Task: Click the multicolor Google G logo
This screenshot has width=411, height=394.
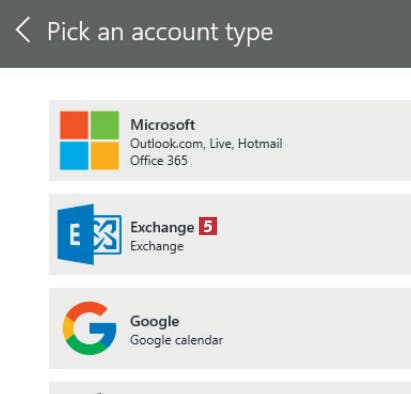Action: tap(89, 328)
